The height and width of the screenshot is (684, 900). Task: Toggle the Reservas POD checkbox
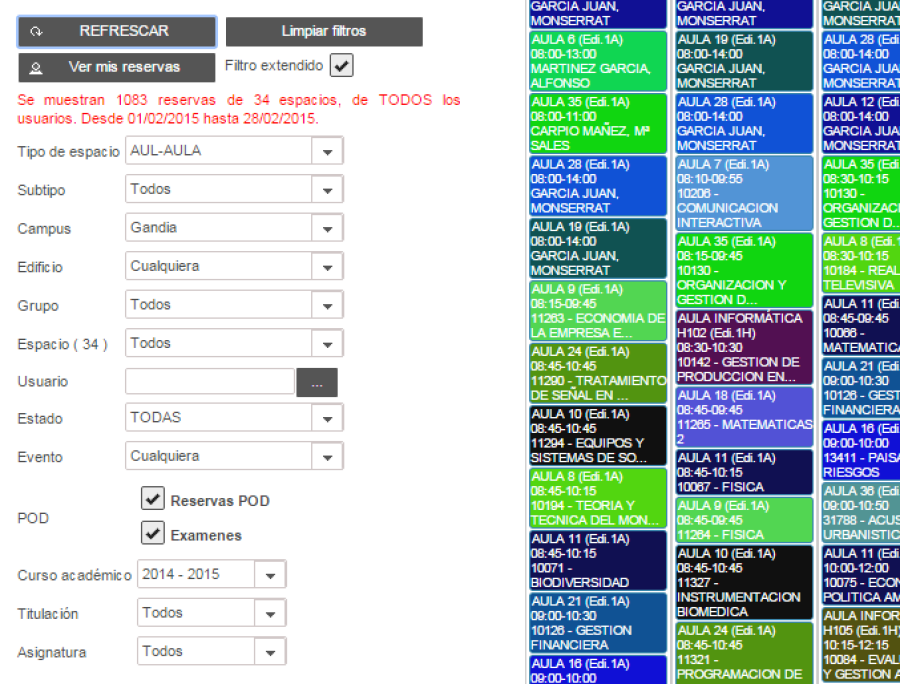tap(153, 499)
